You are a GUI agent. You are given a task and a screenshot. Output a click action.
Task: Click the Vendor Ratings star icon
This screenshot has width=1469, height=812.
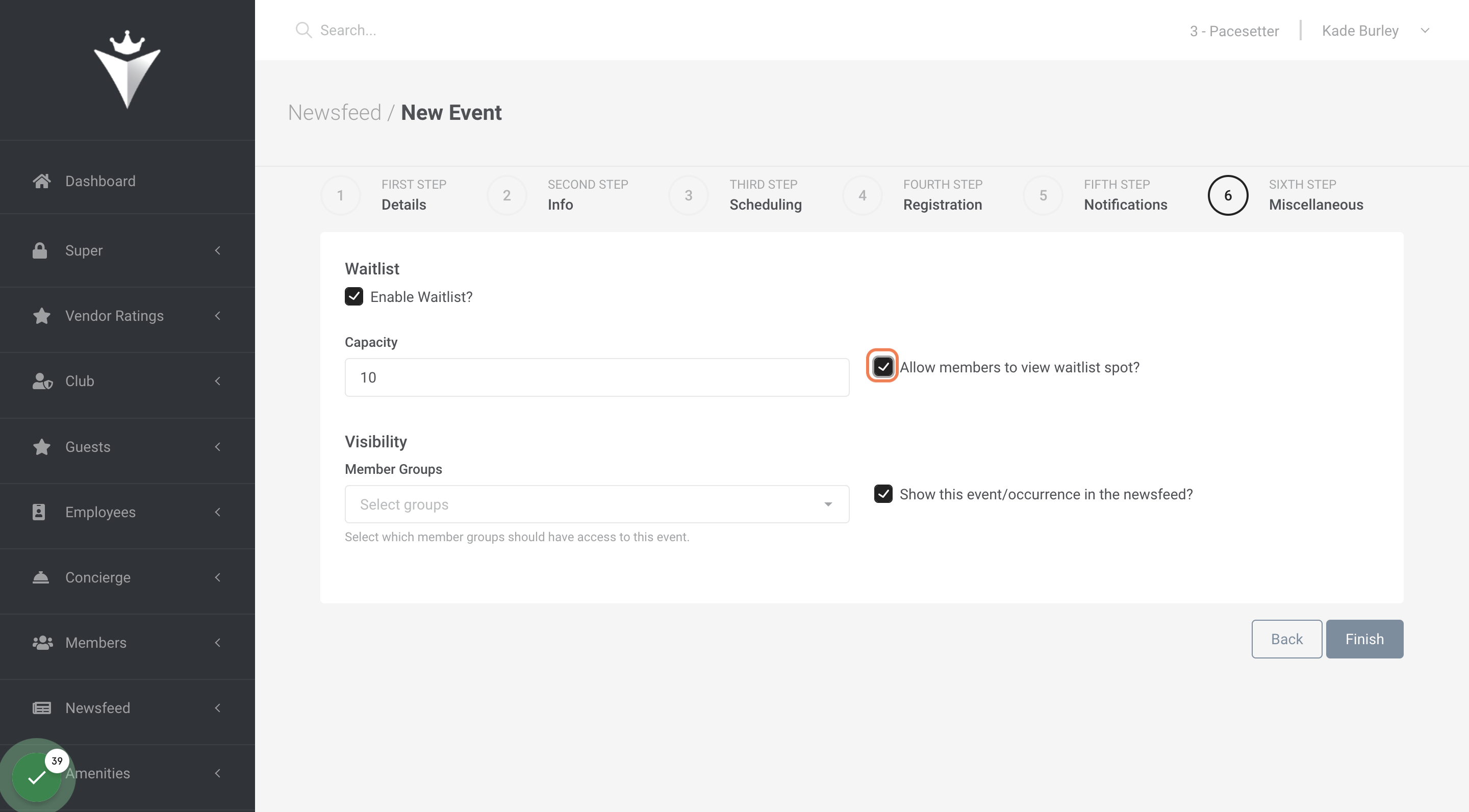point(41,315)
